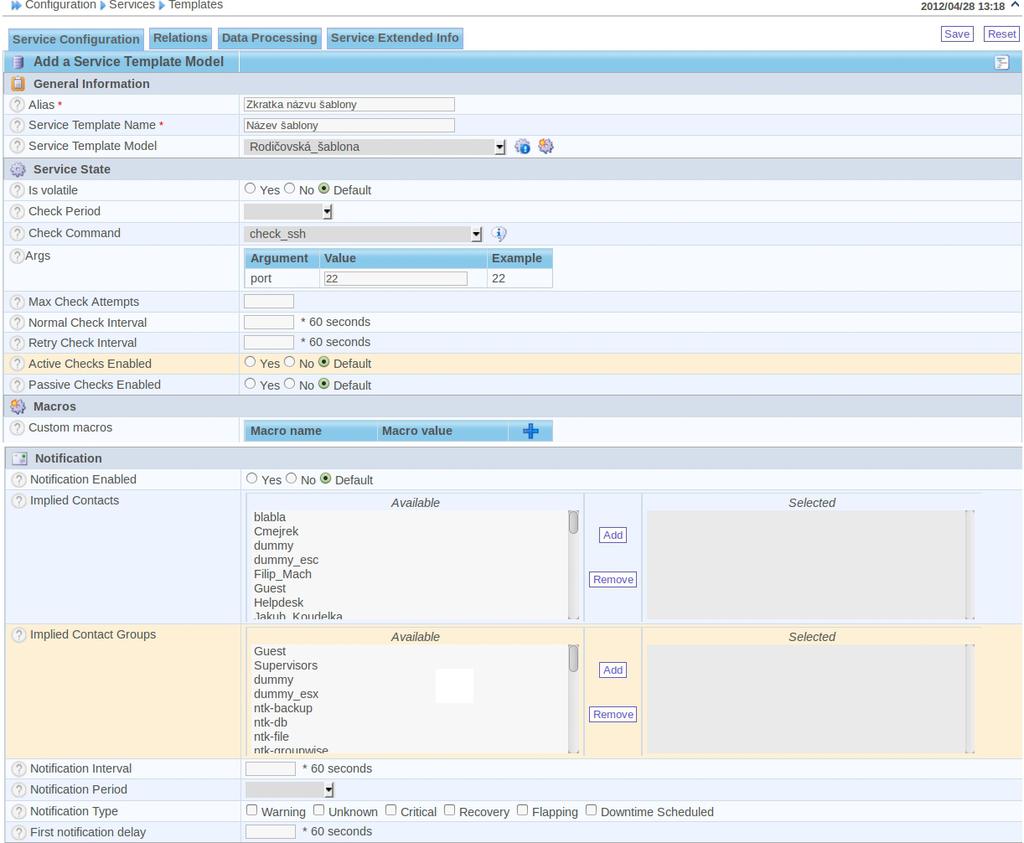Click scrollbar of available Implied Contact Groups list
The width and height of the screenshot is (1024, 843).
tap(573, 699)
